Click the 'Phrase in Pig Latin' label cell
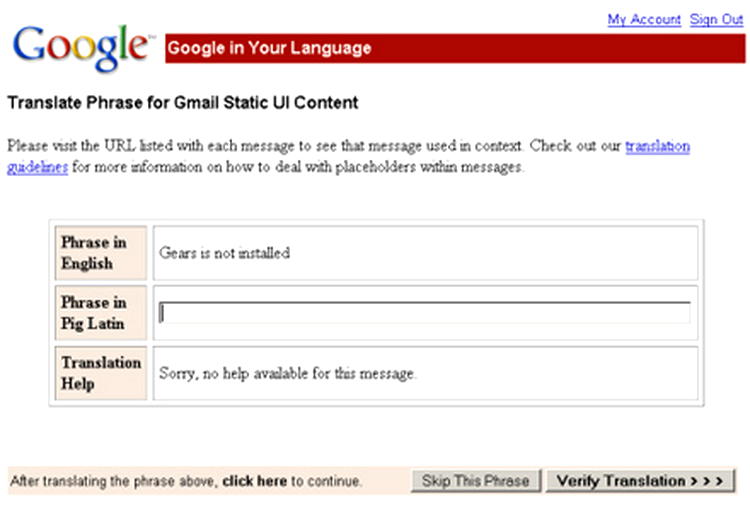The image size is (750, 508). (x=101, y=313)
